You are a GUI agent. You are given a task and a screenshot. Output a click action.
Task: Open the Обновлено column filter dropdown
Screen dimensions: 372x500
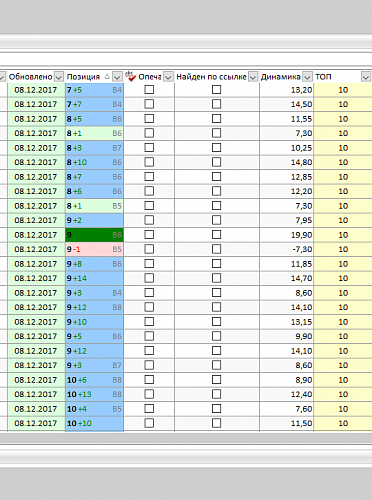point(59,77)
